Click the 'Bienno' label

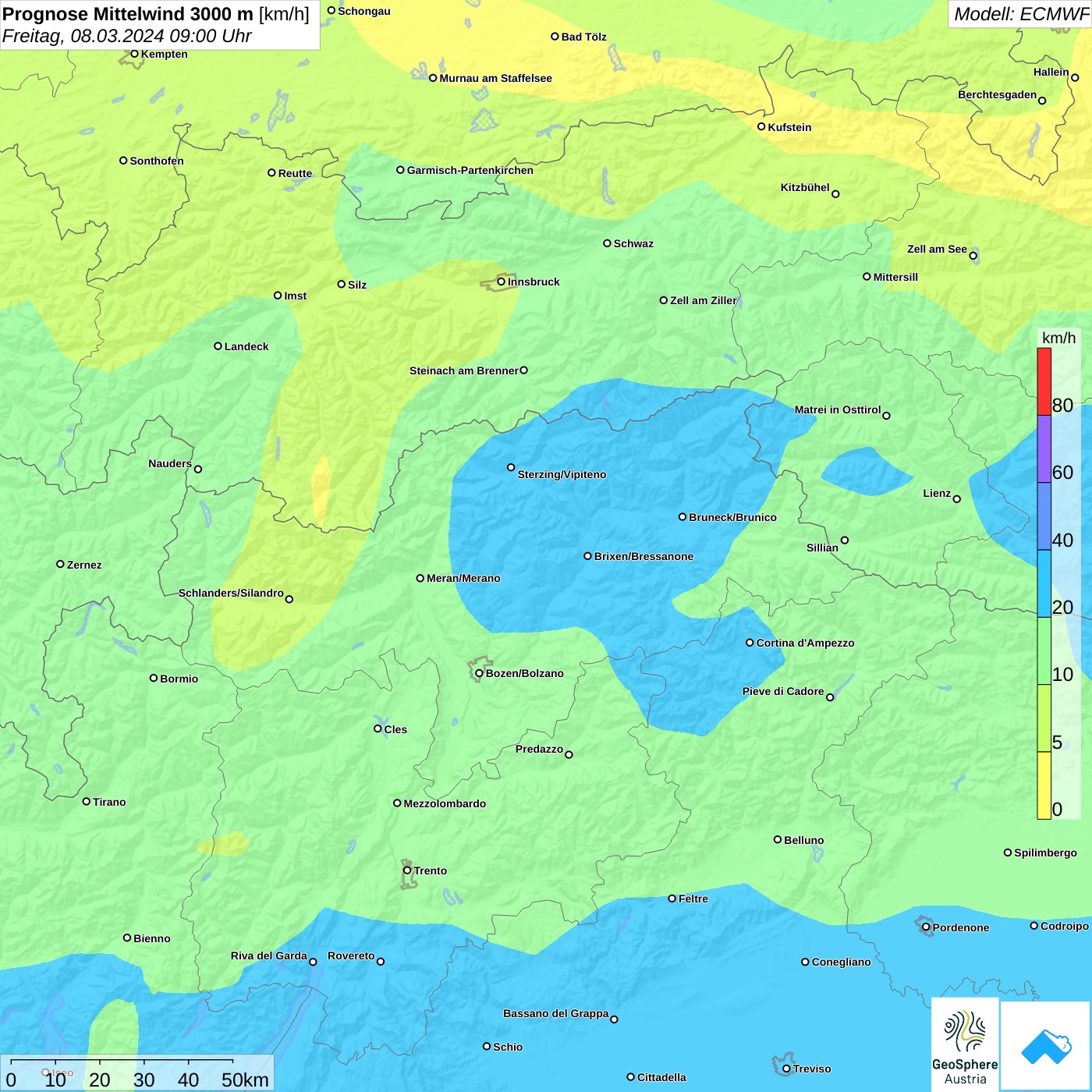pyautogui.click(x=152, y=938)
